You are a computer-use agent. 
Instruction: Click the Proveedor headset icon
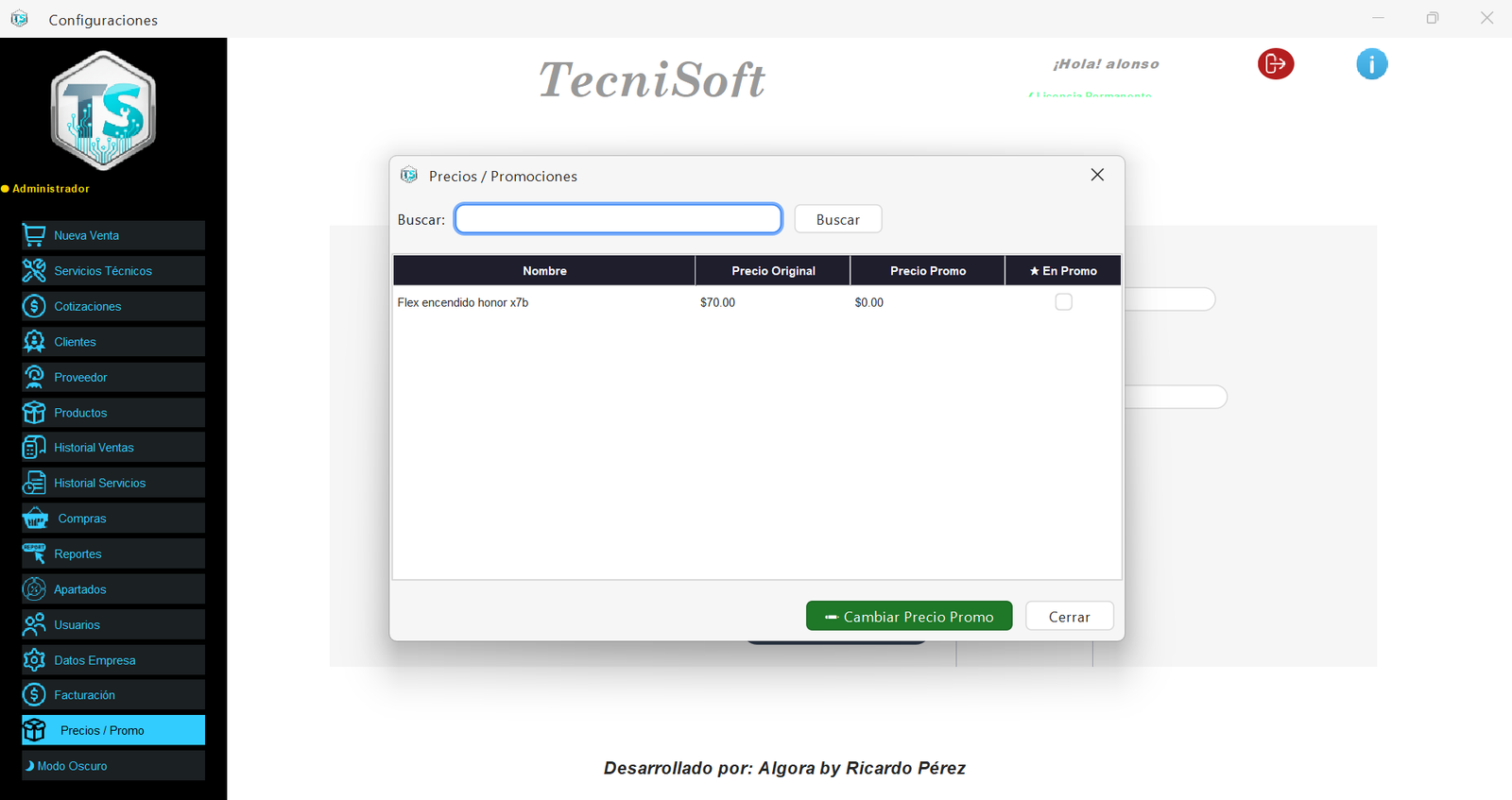pyautogui.click(x=34, y=377)
